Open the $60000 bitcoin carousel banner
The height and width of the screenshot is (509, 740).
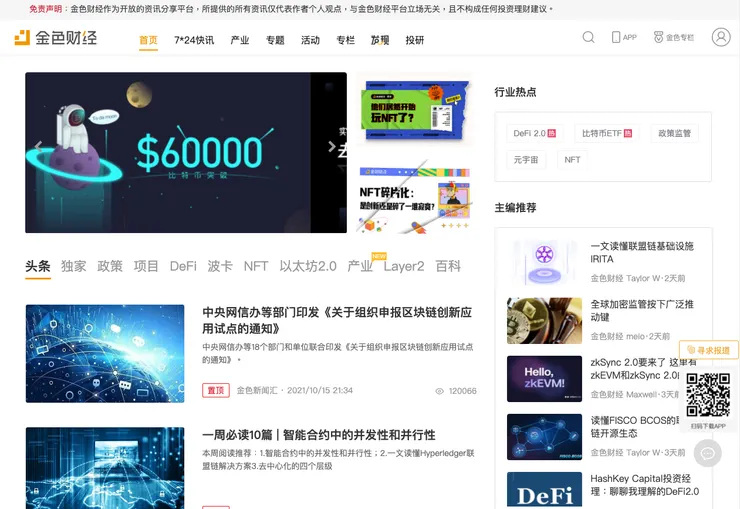[186, 152]
